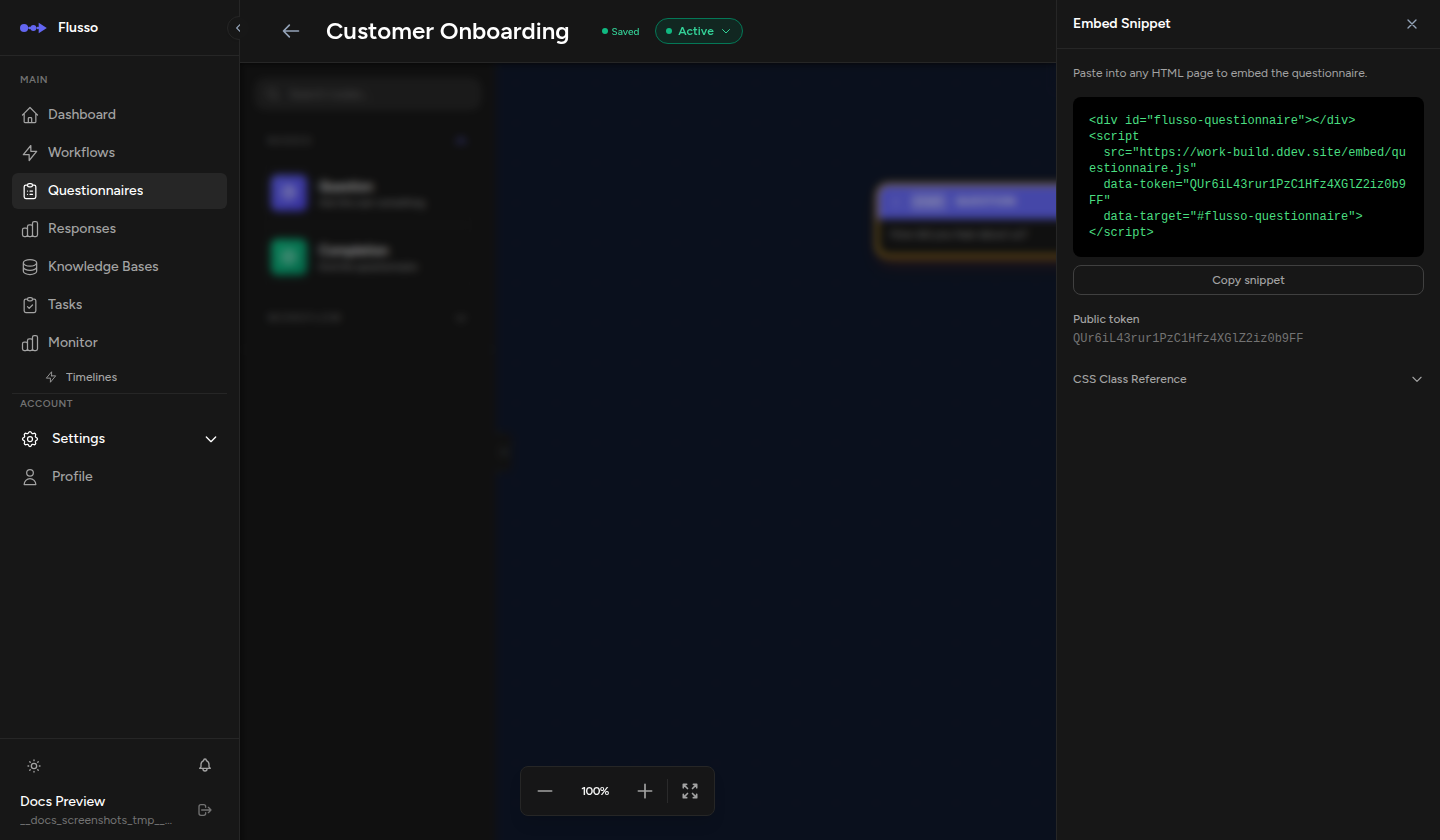The image size is (1440, 840).
Task: Click the Dashboard home icon
Action: (x=30, y=115)
